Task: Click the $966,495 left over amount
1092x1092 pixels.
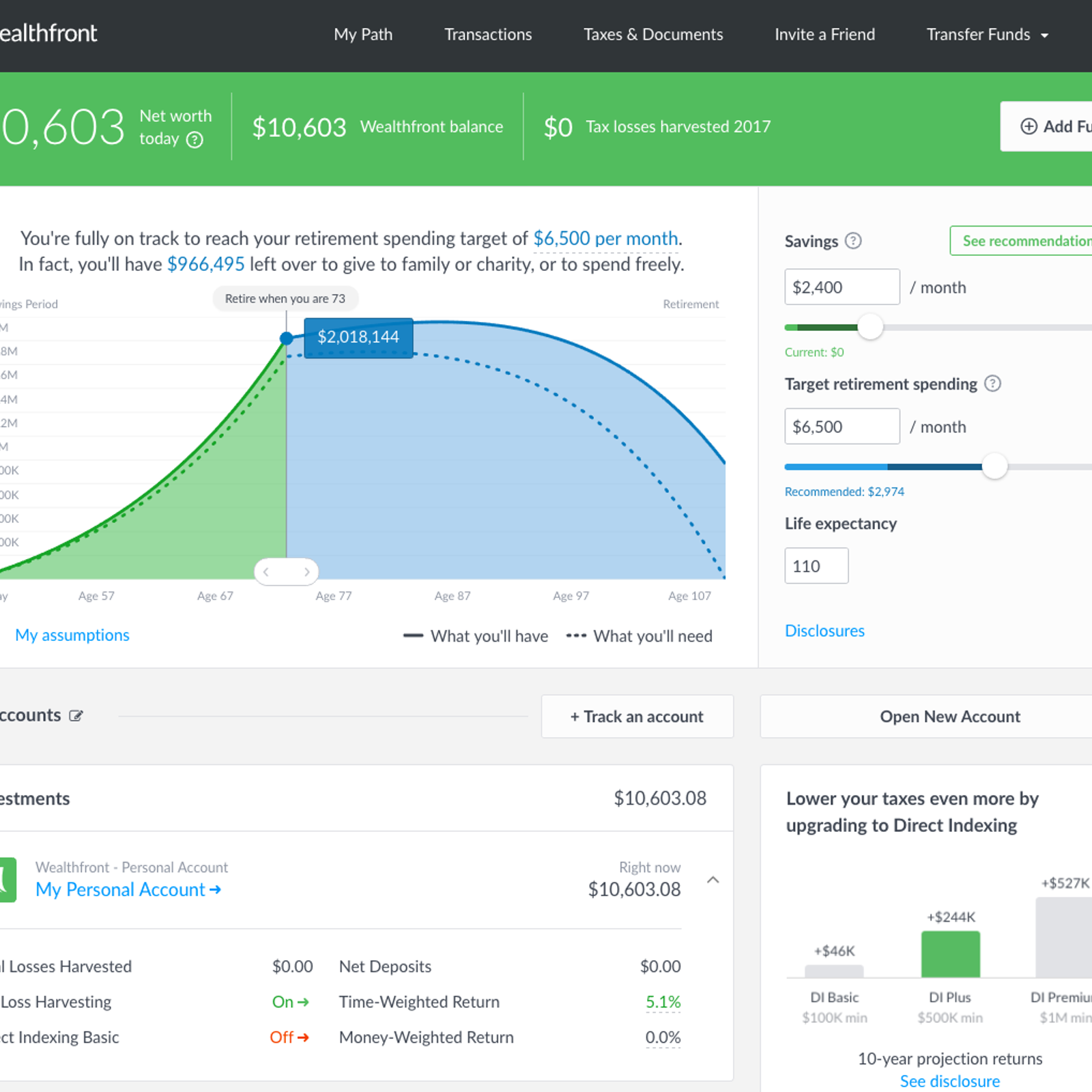Action: click(x=205, y=264)
